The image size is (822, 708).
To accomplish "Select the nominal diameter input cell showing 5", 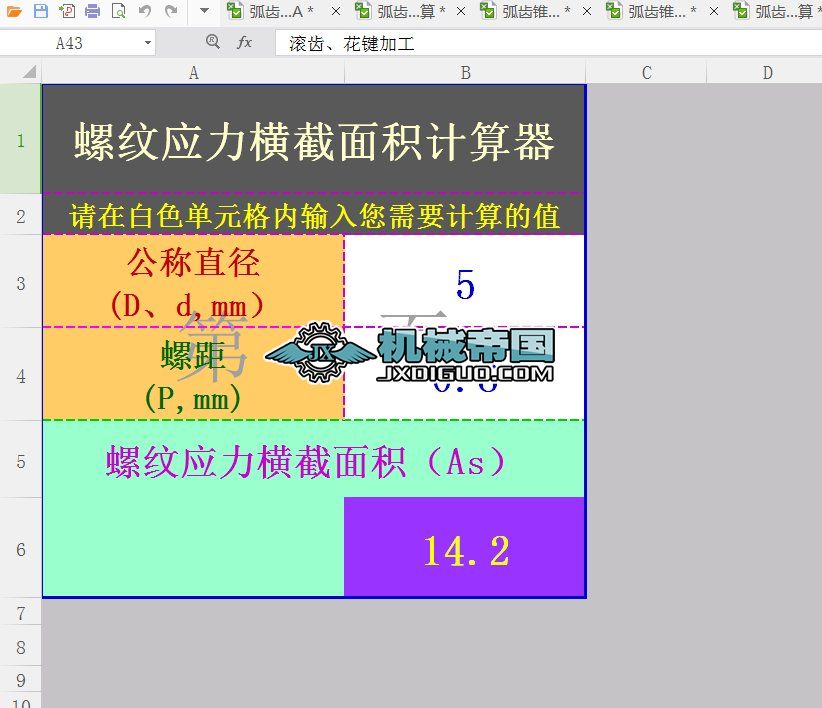I will [464, 281].
